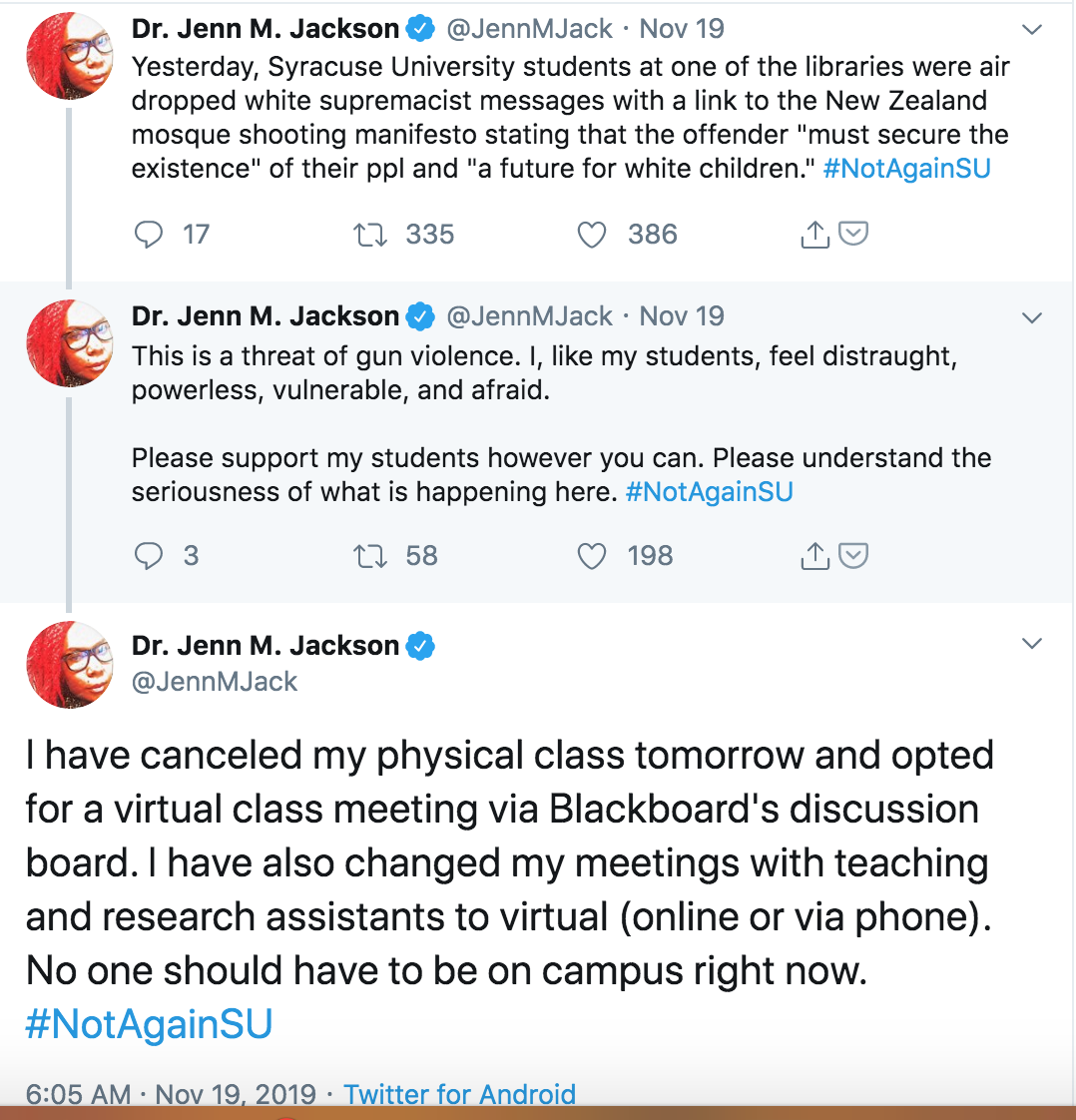
Task: Expand the first tweet's options chevron
Action: coord(1032,29)
